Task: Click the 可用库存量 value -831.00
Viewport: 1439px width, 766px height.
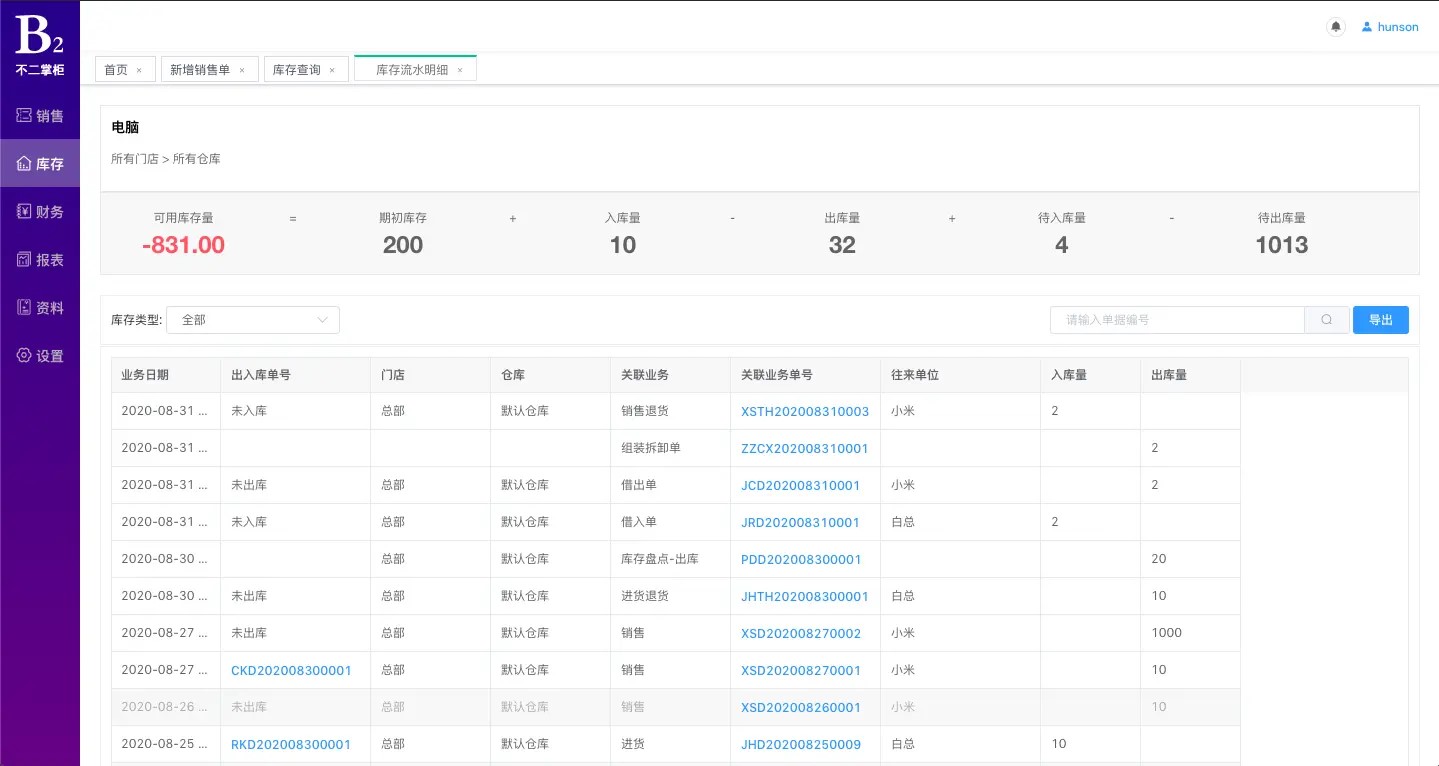Action: [x=183, y=245]
